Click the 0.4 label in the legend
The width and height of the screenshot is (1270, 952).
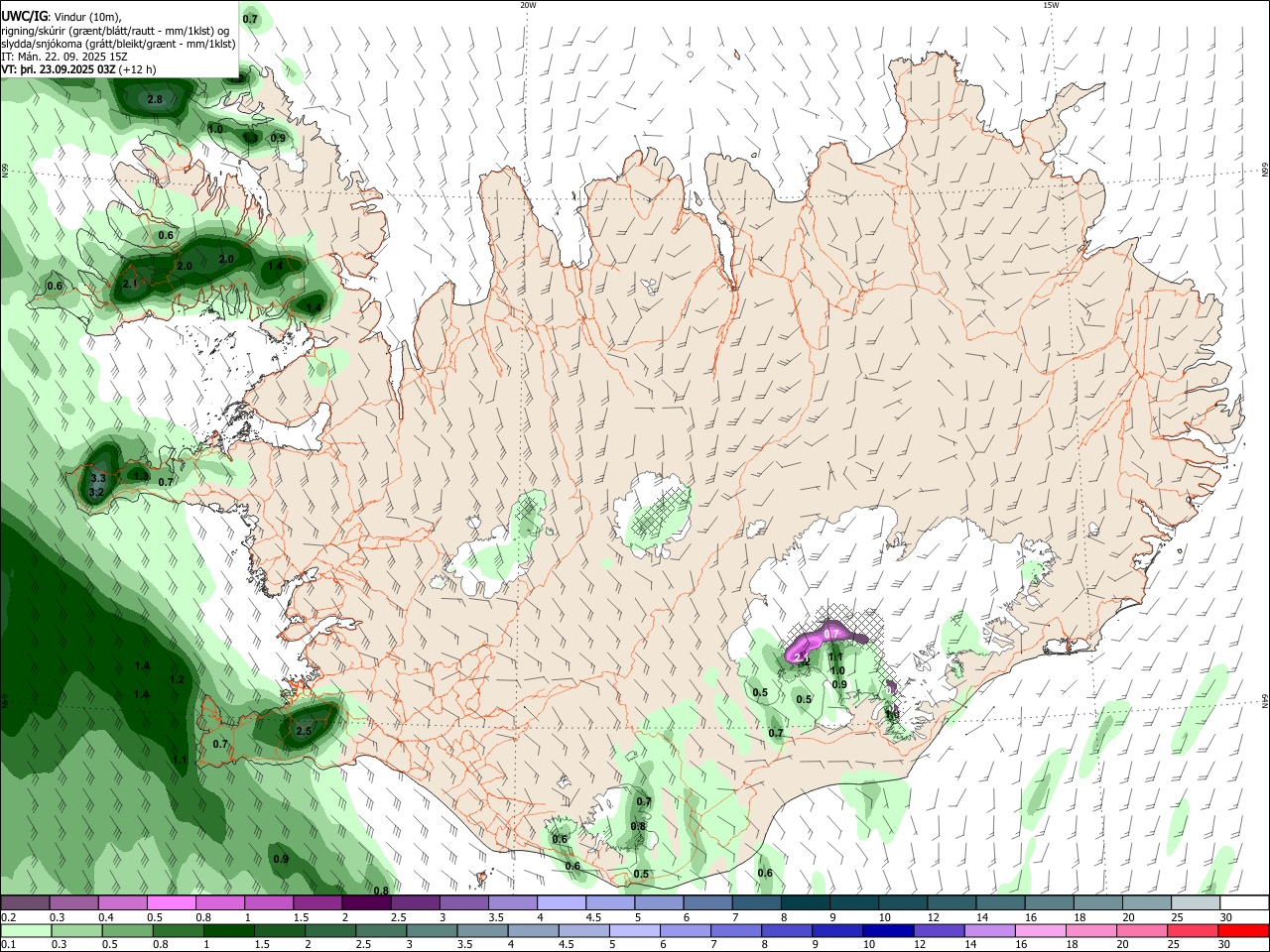[x=106, y=917]
